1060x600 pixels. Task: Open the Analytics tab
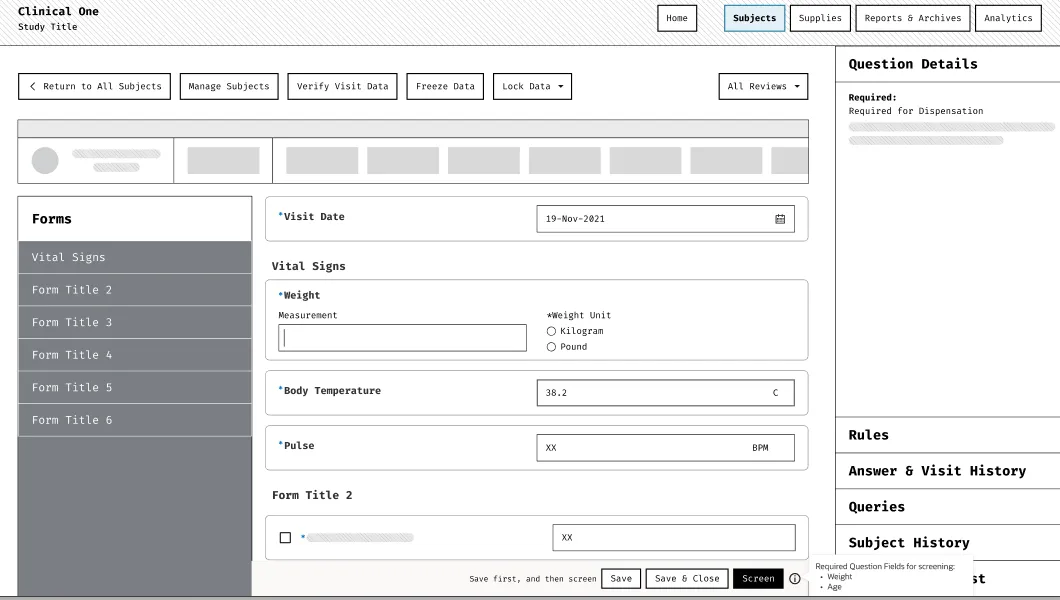[1008, 18]
